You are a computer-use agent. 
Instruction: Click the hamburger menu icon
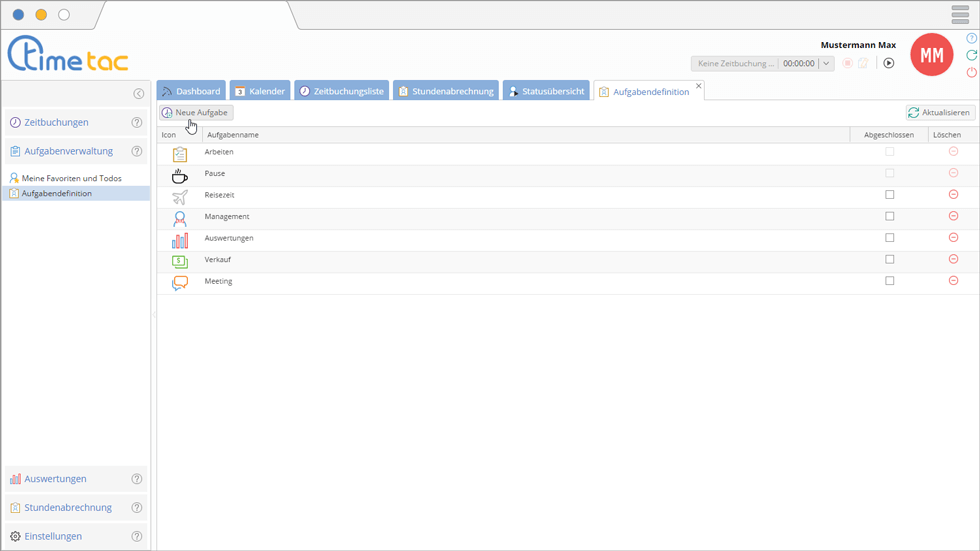(x=960, y=15)
